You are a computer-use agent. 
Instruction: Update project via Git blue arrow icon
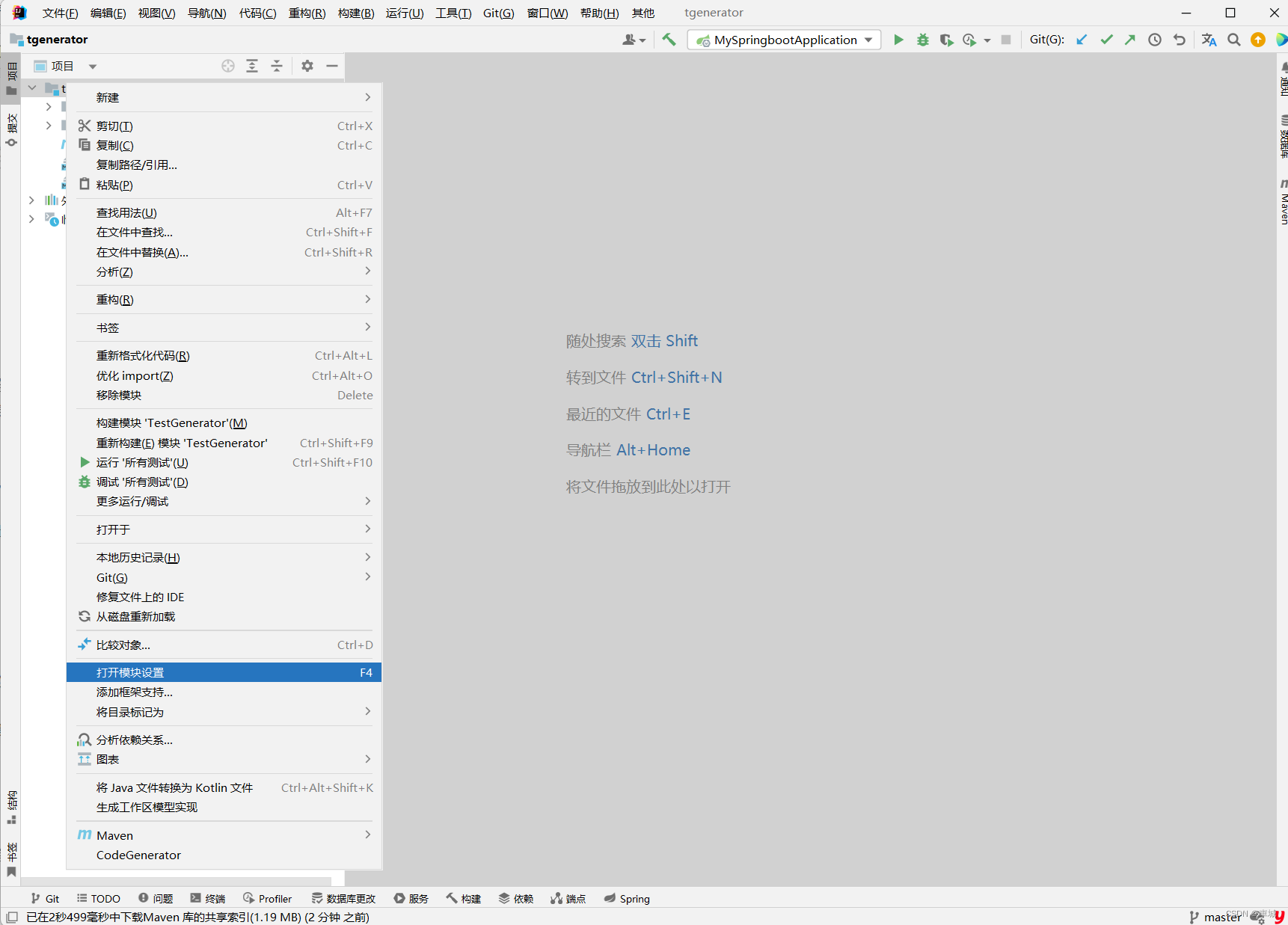point(1082,40)
